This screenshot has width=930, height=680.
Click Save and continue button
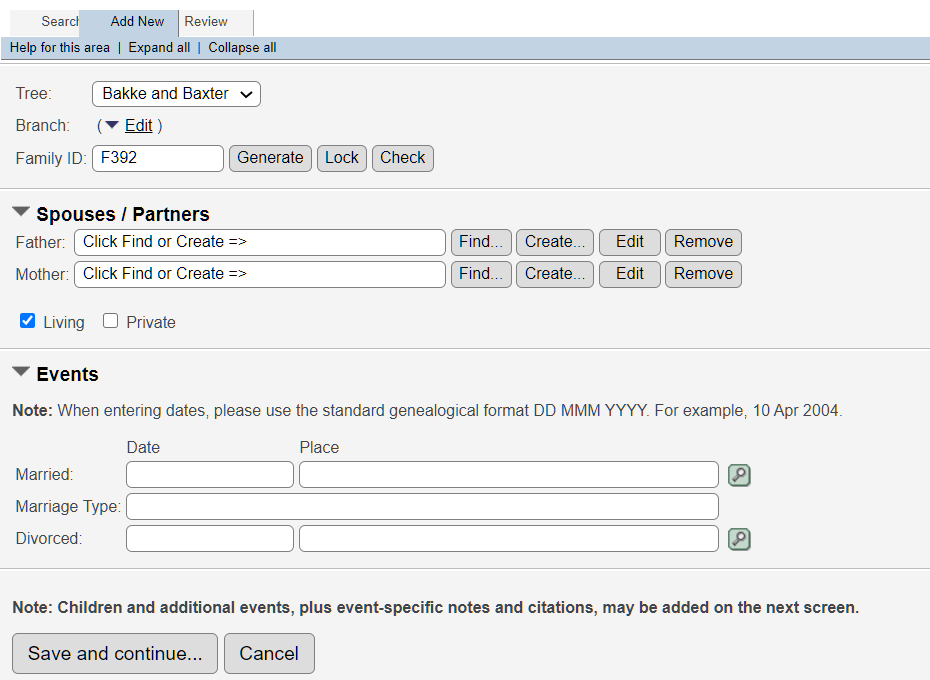[x=115, y=654]
